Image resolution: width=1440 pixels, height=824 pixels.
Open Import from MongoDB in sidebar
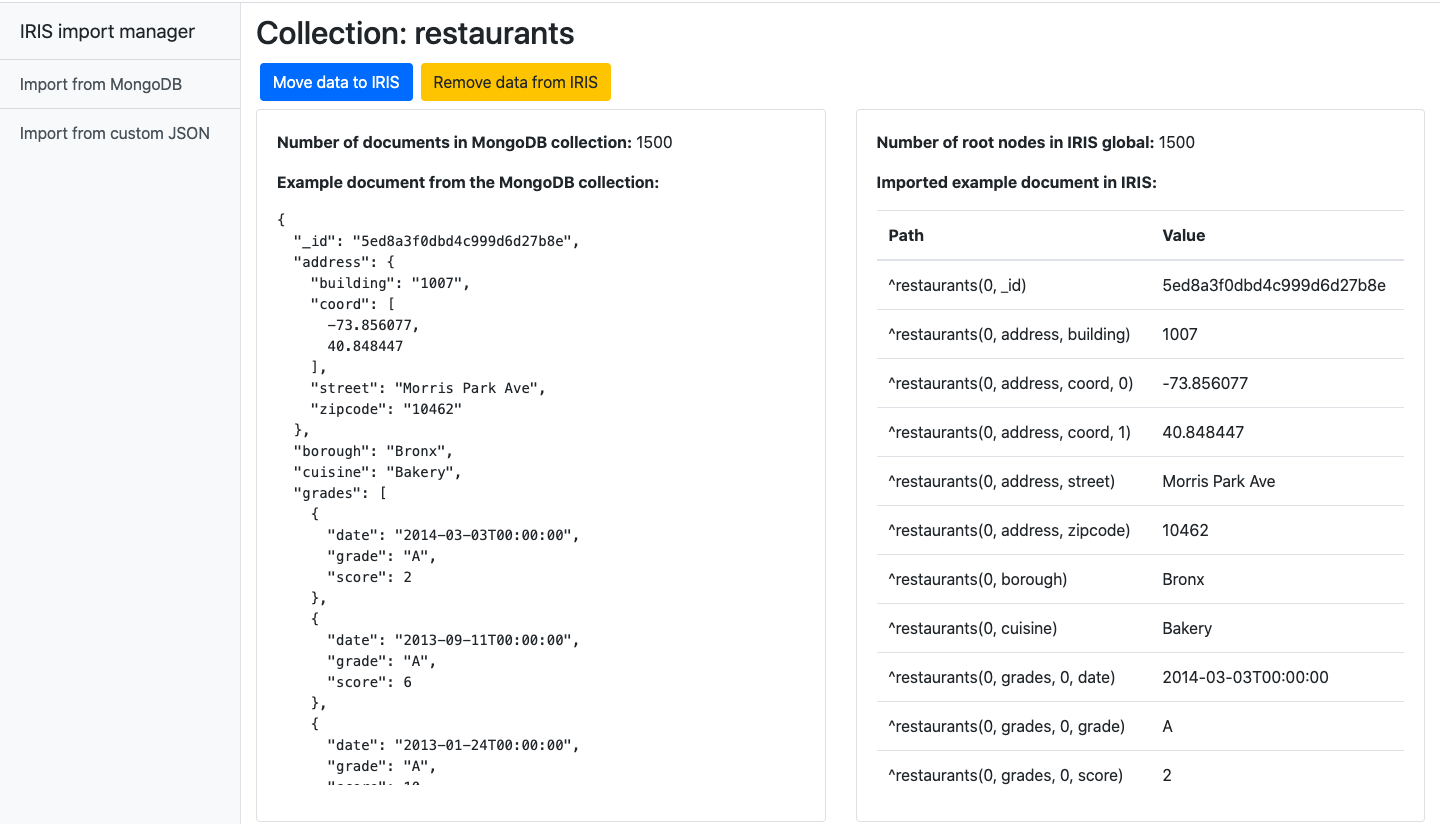(101, 84)
